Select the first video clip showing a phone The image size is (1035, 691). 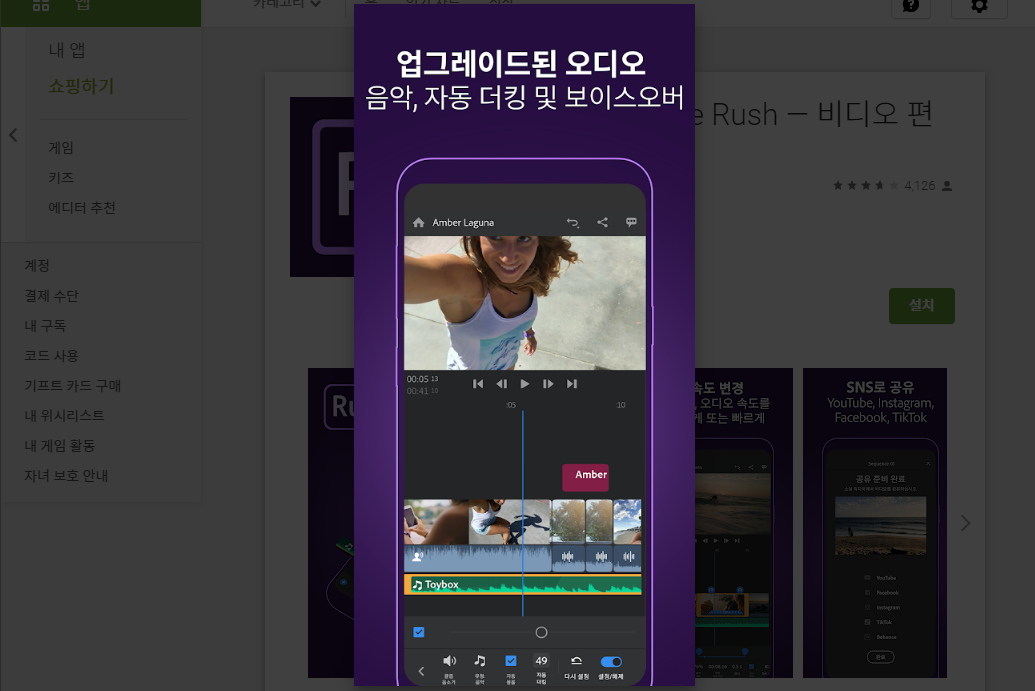coord(436,521)
